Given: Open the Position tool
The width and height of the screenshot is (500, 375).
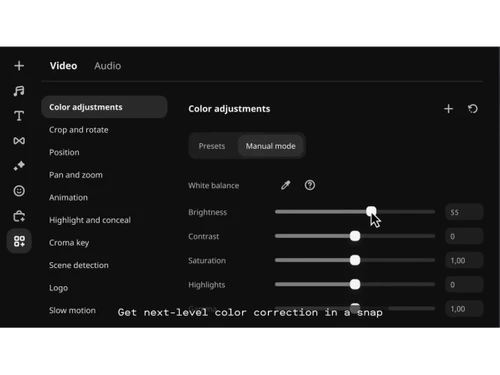Looking at the screenshot, I should (64, 152).
